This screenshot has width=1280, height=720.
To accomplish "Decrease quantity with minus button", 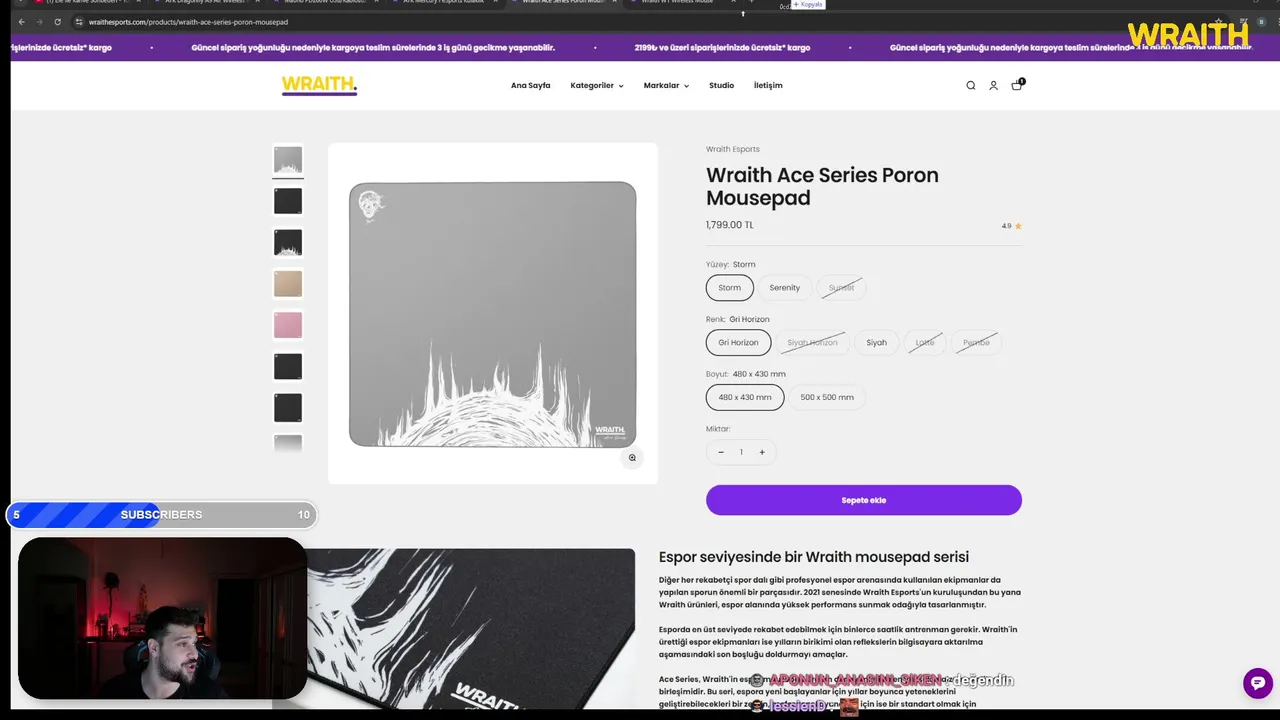I will pos(721,452).
